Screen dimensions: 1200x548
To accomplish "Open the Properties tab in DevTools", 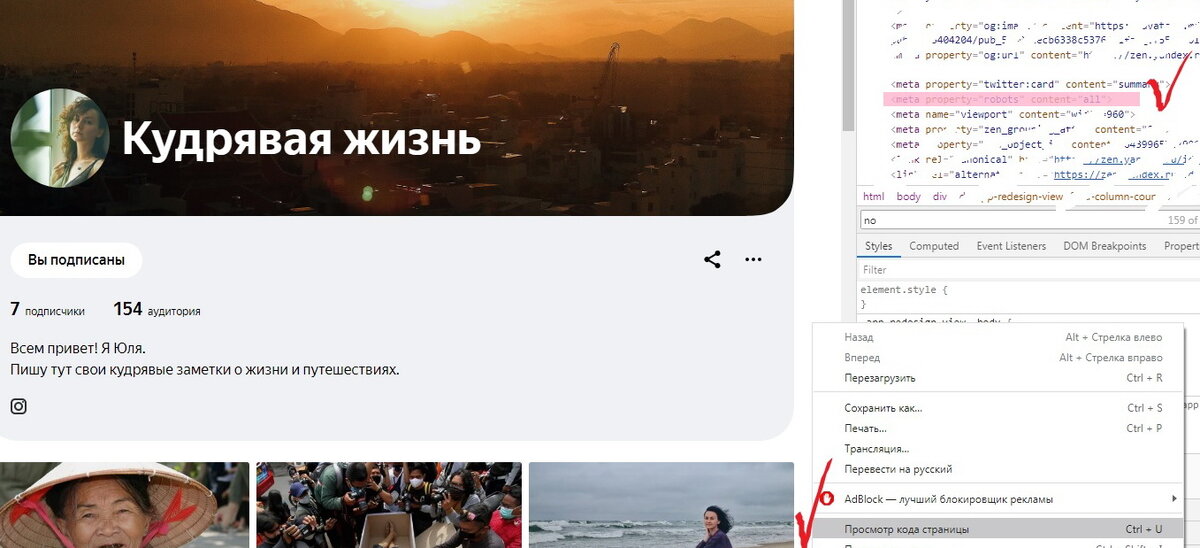I will 1182,246.
